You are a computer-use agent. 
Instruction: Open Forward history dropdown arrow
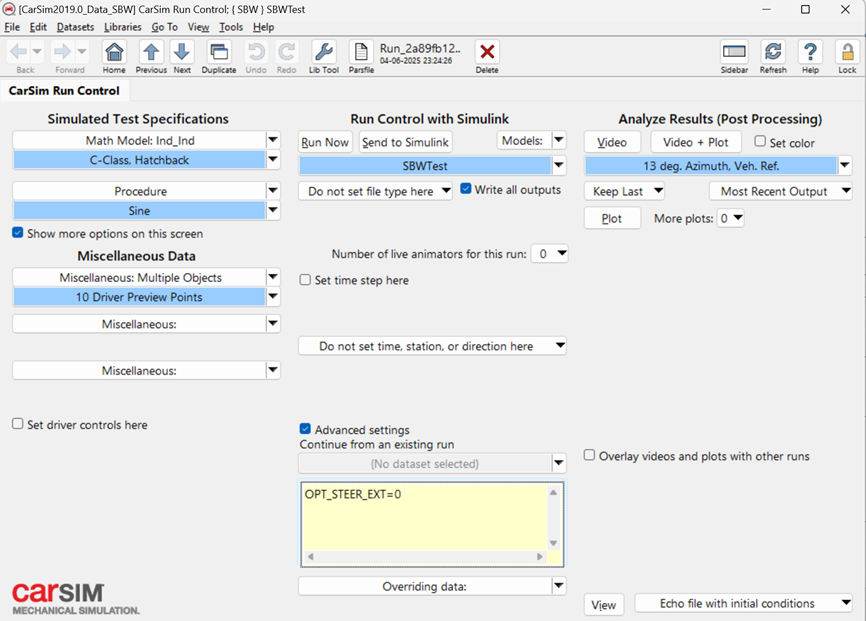pyautogui.click(x=82, y=52)
